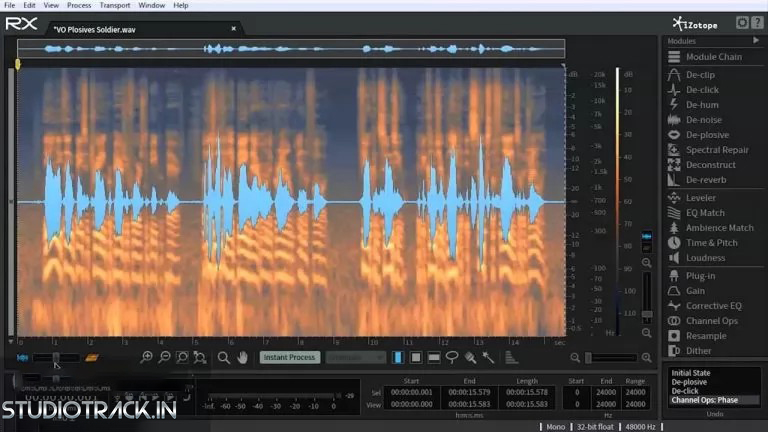This screenshot has width=768, height=432.
Task: Toggle the Time-Frequency selection tool
Action: pyautogui.click(x=416, y=358)
